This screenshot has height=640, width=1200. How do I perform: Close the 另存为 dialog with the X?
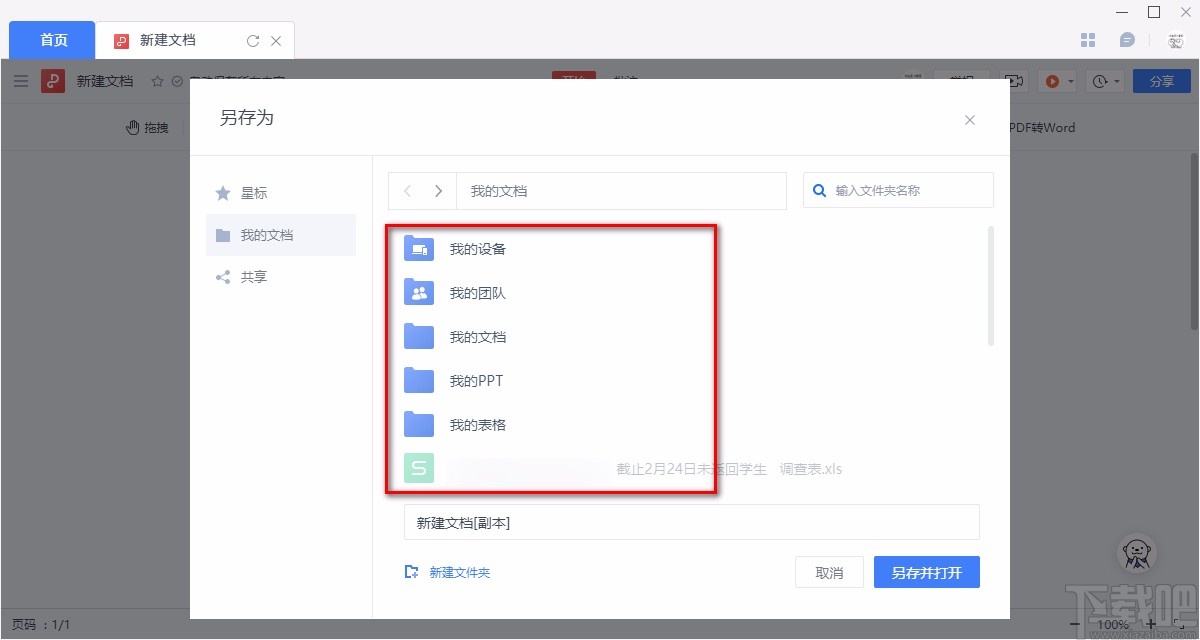969,120
